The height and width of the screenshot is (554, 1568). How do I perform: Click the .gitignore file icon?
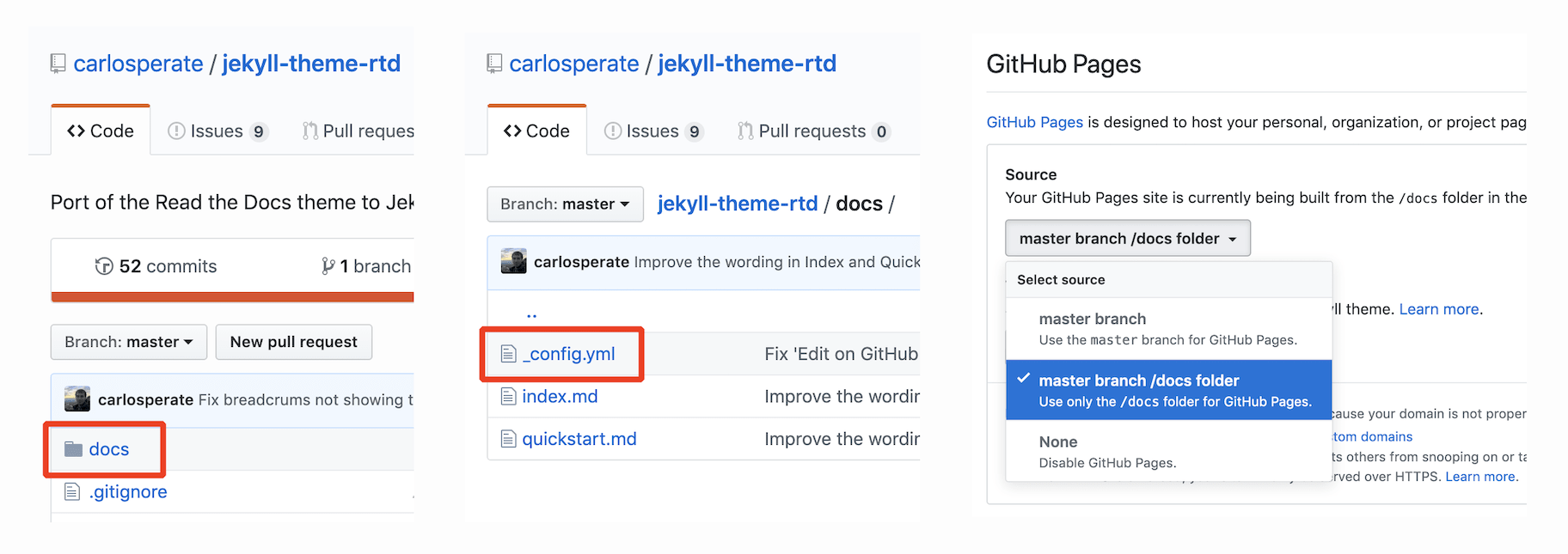pos(73,492)
